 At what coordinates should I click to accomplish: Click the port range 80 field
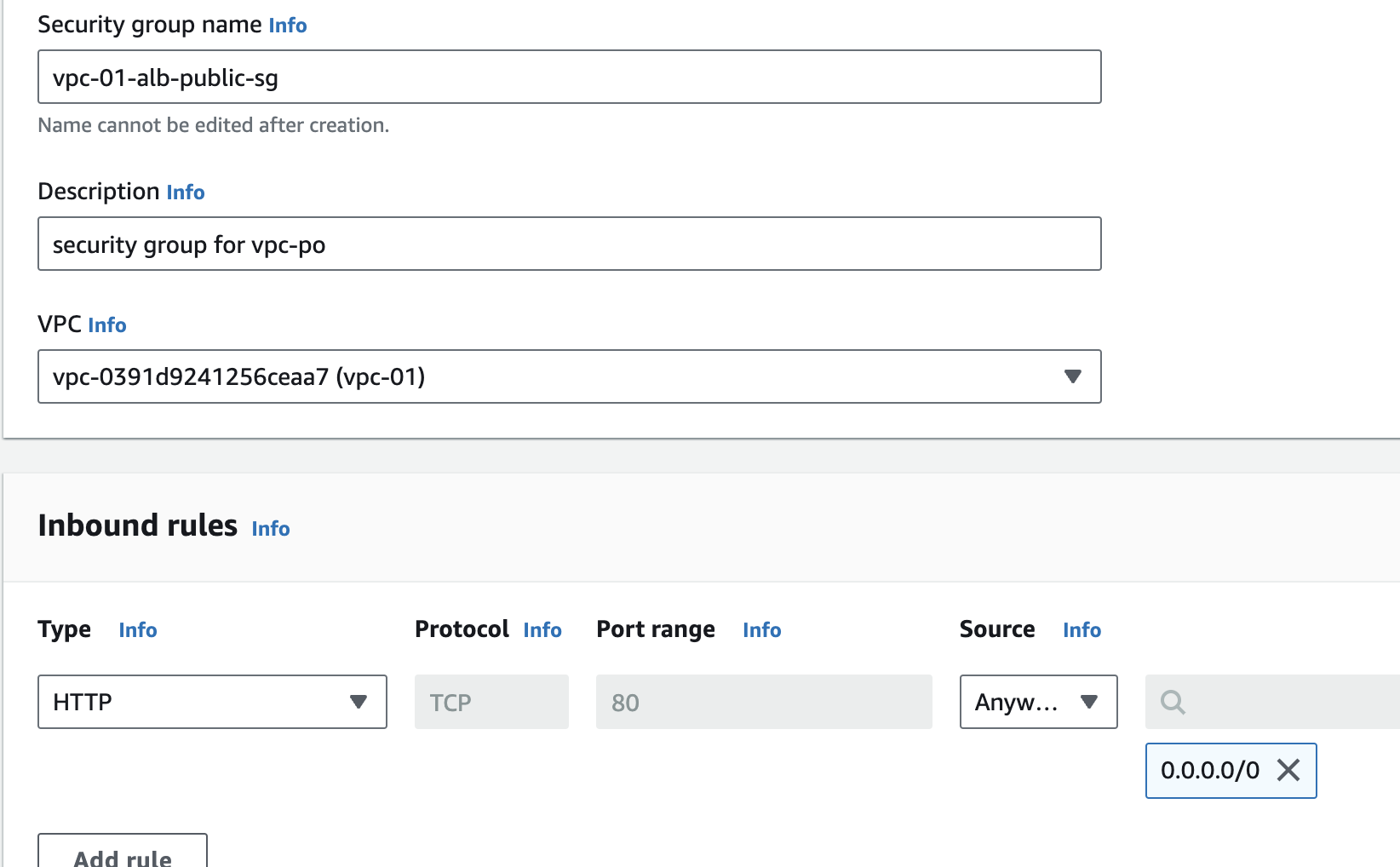[x=764, y=703]
